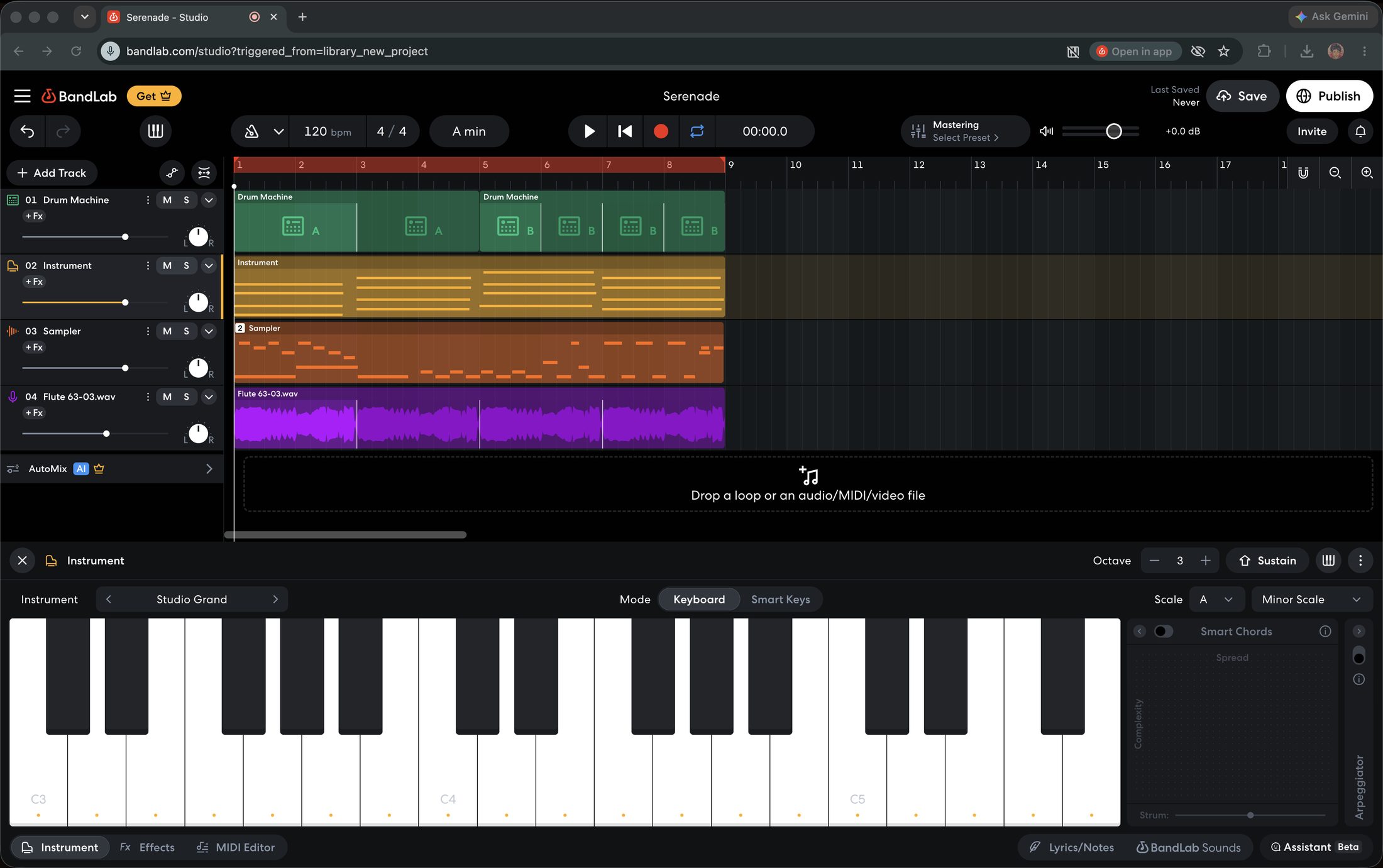Viewport: 1383px width, 868px height.
Task: Open the instrument panel more options menu
Action: pos(1360,560)
